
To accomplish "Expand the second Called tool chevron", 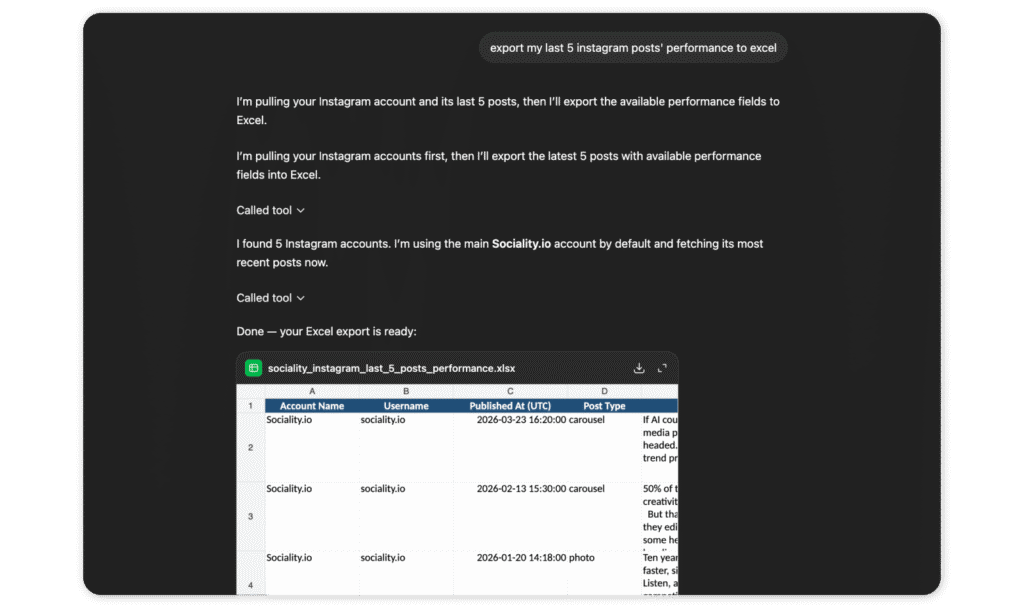I will 301,298.
